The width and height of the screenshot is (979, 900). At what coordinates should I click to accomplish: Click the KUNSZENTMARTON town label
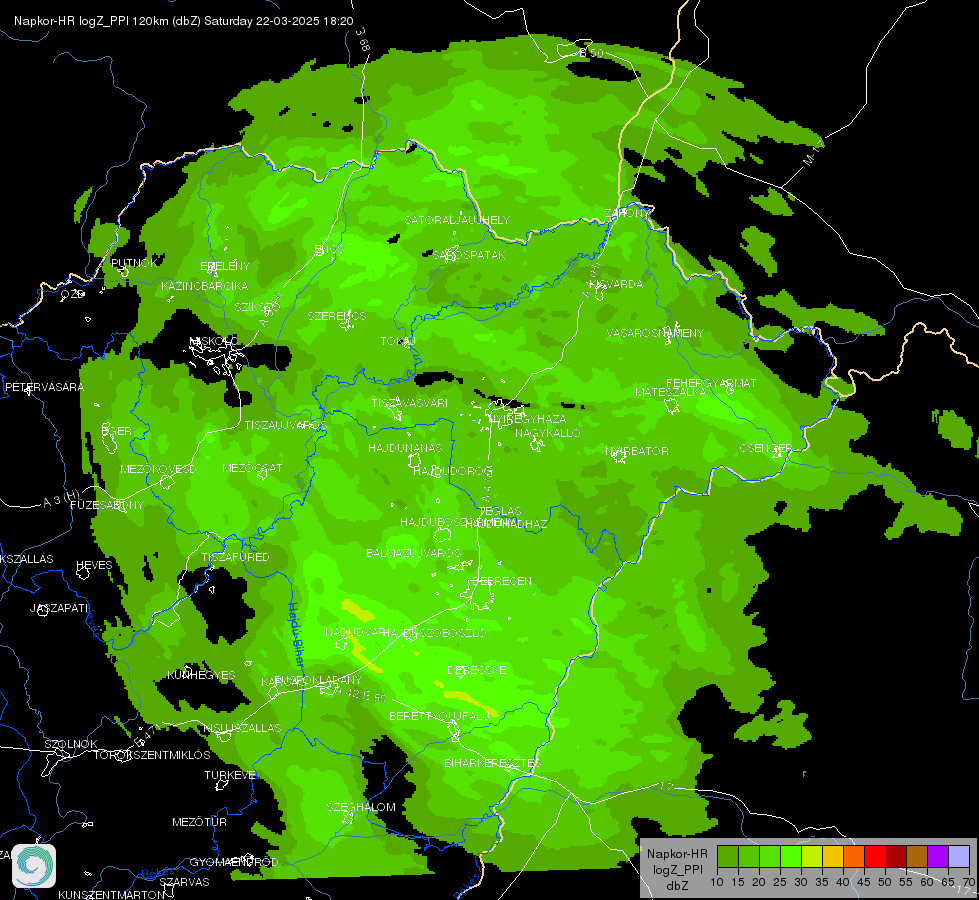point(112,894)
